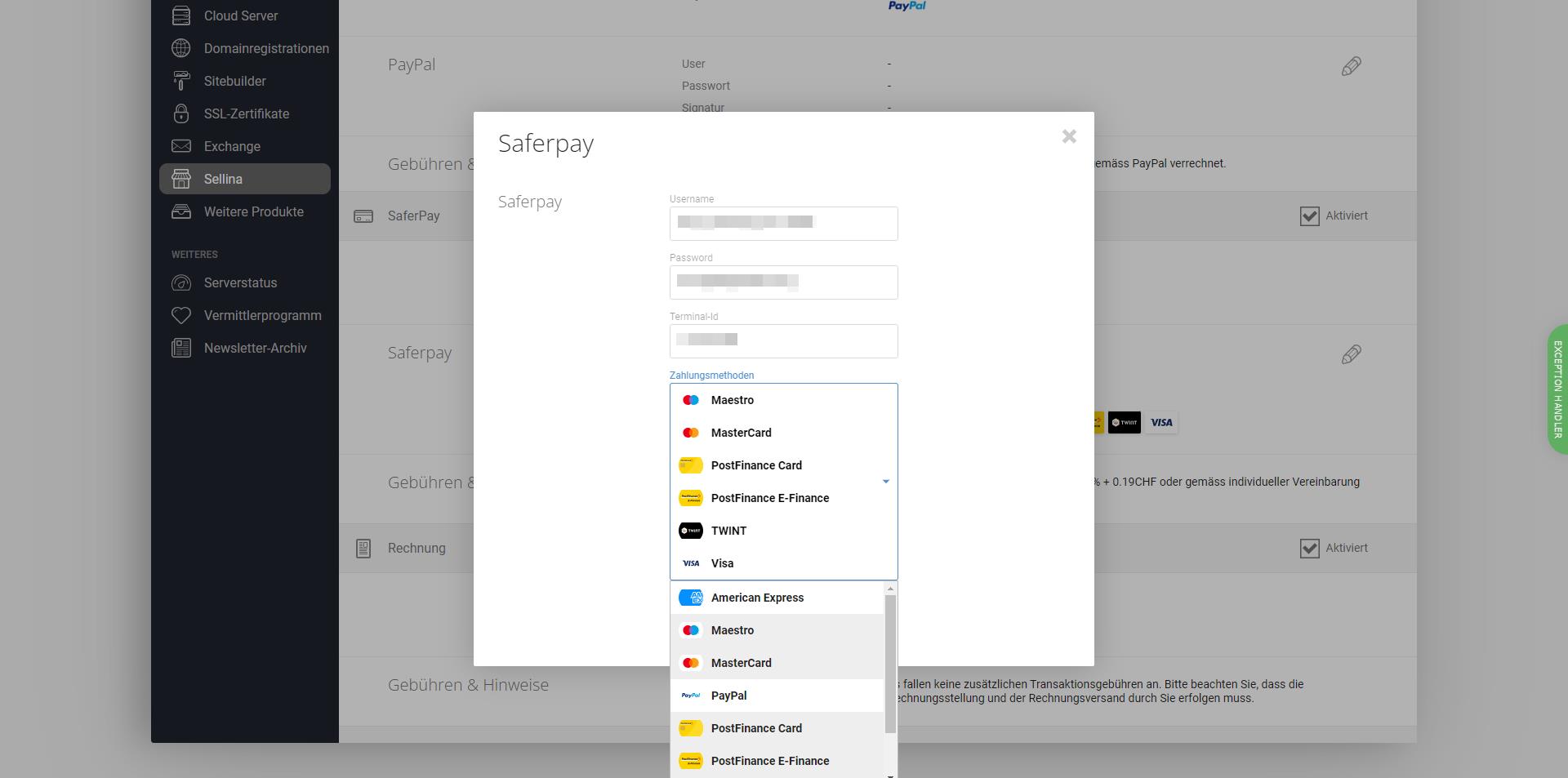Image resolution: width=1568 pixels, height=778 pixels.
Task: Edit PayPal settings with pencil icon
Action: pyautogui.click(x=1352, y=66)
